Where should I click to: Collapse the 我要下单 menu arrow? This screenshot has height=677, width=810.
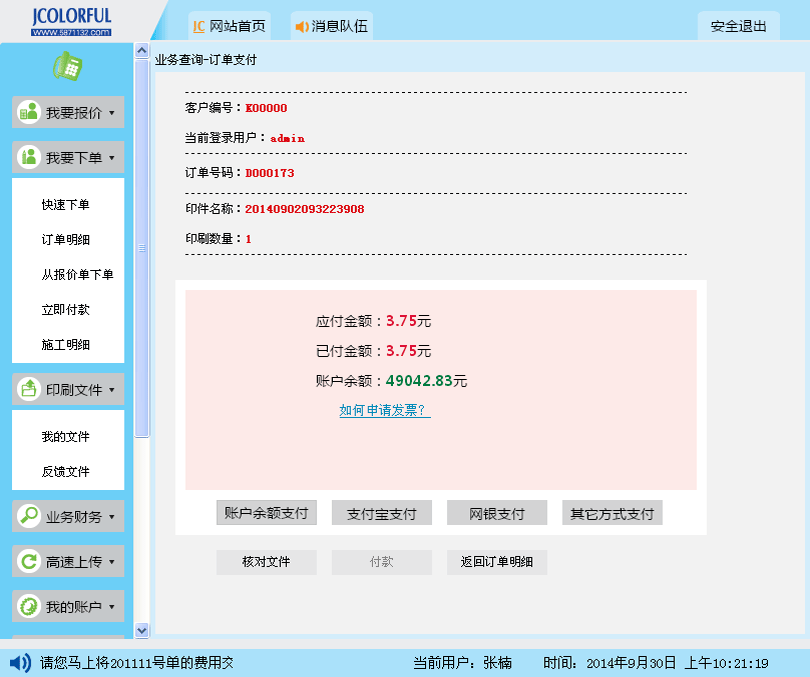pos(111,158)
